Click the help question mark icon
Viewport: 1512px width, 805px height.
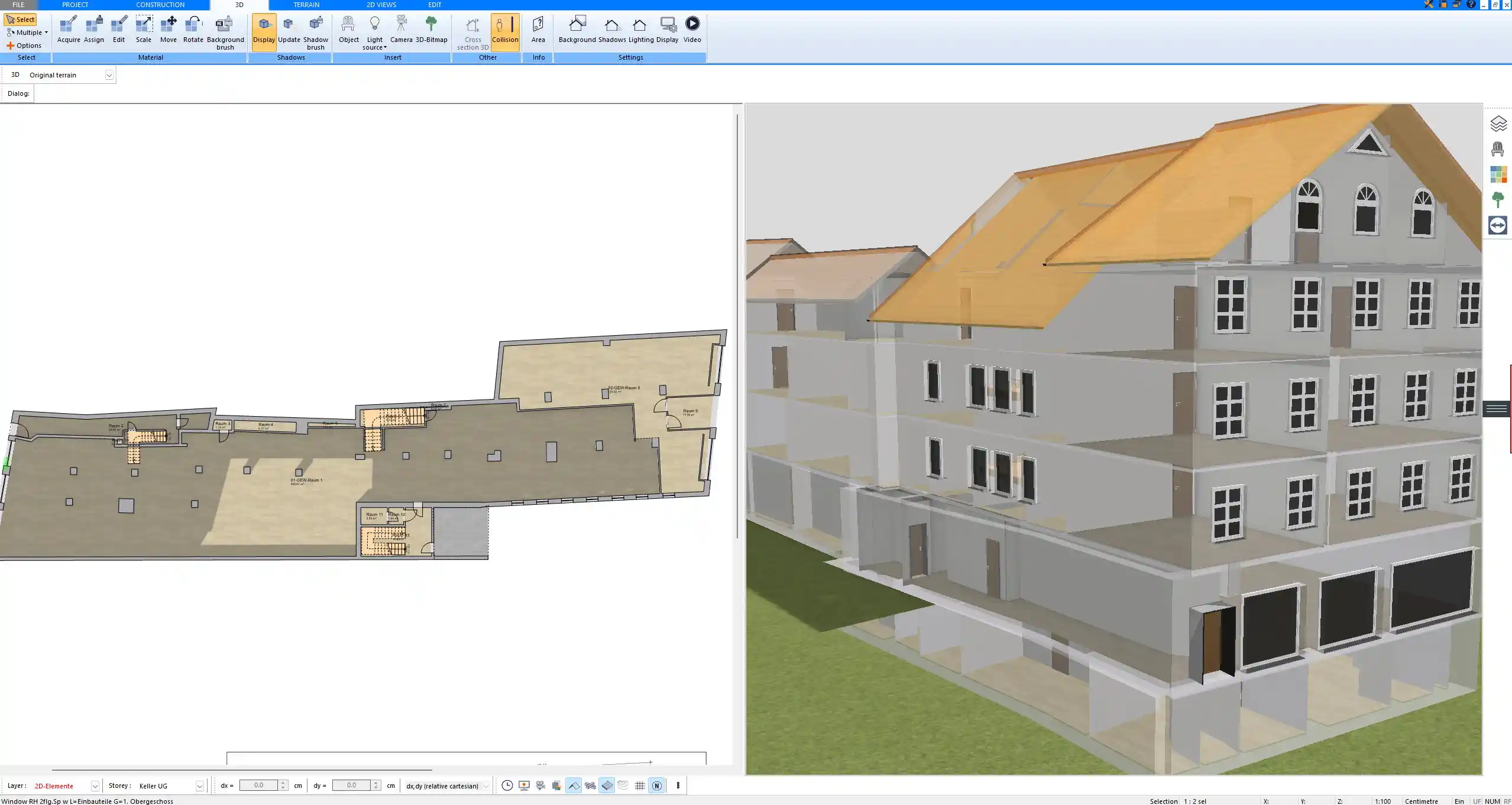point(1471,4)
